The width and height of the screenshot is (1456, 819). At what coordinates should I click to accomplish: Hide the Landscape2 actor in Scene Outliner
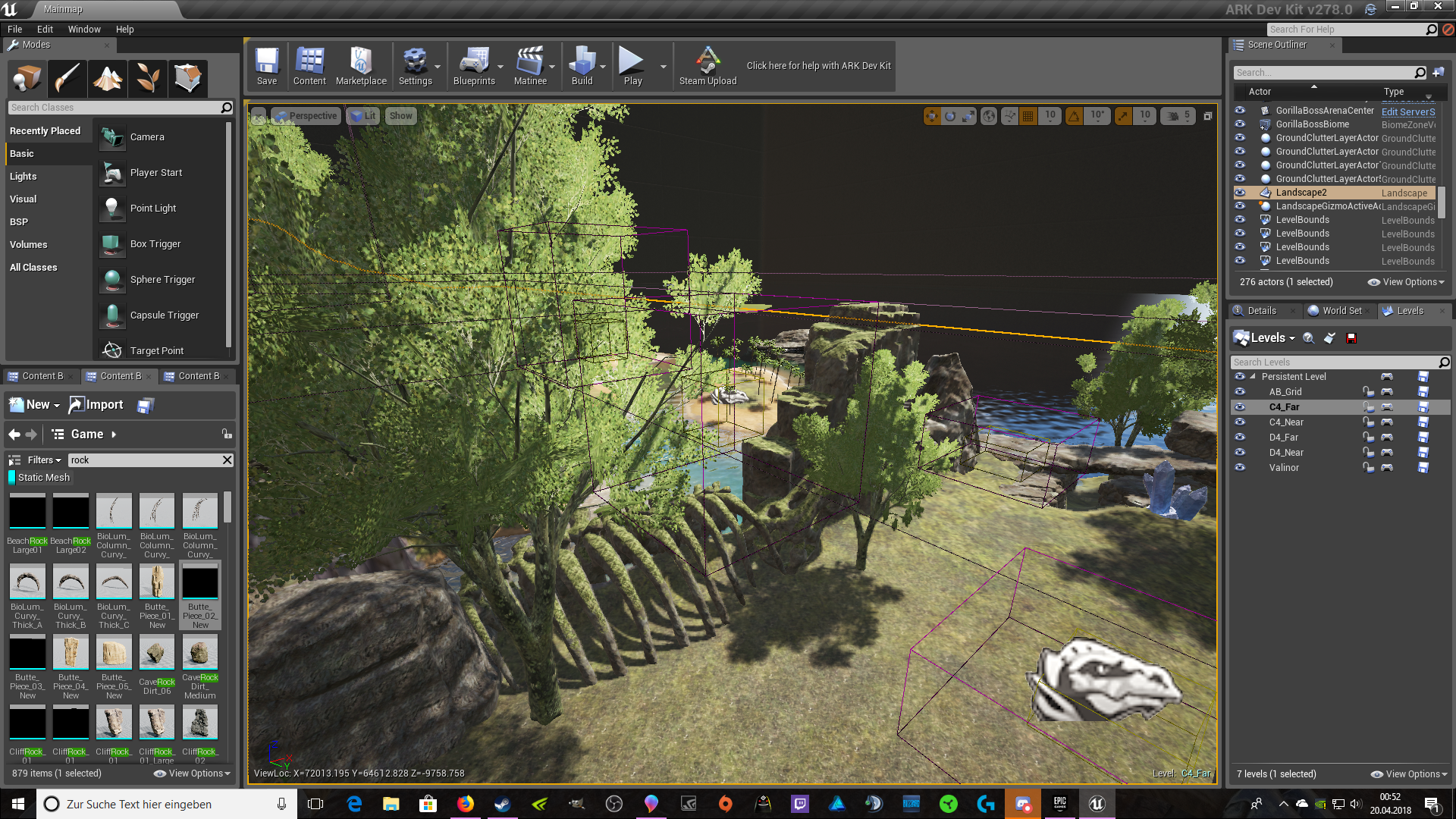pos(1240,193)
